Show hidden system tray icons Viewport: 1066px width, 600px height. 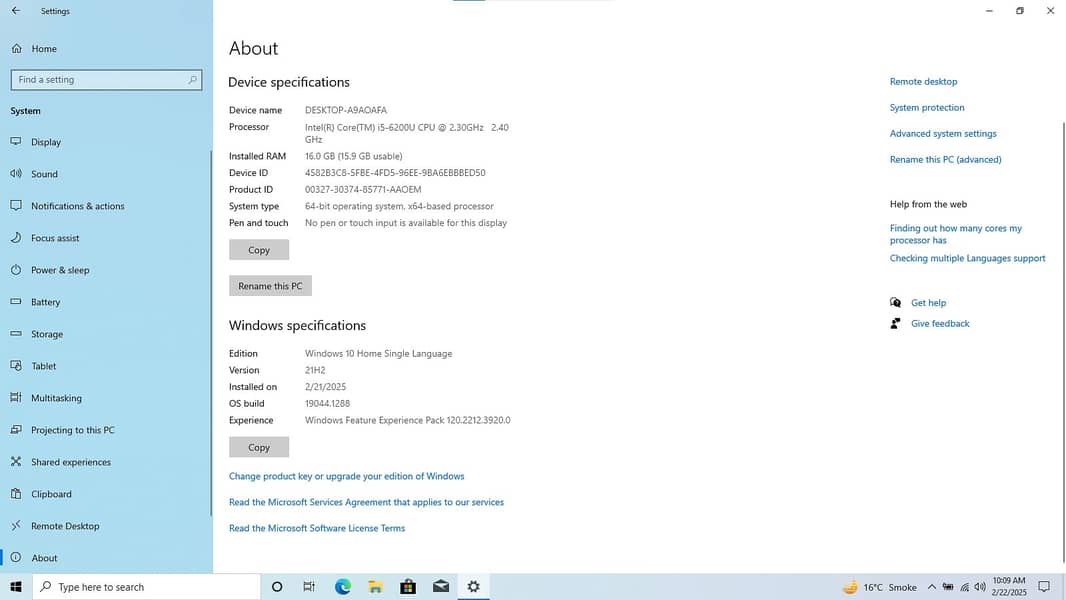pos(932,587)
